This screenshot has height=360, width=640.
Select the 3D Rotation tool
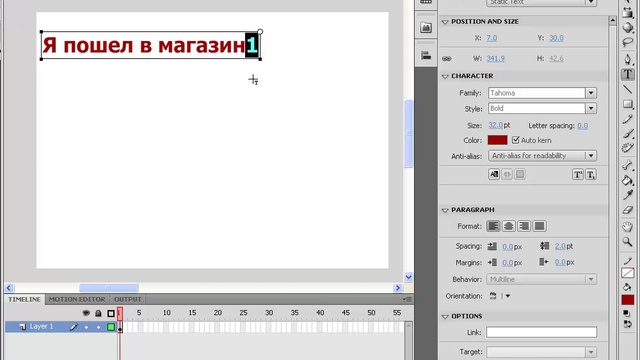(x=627, y=27)
